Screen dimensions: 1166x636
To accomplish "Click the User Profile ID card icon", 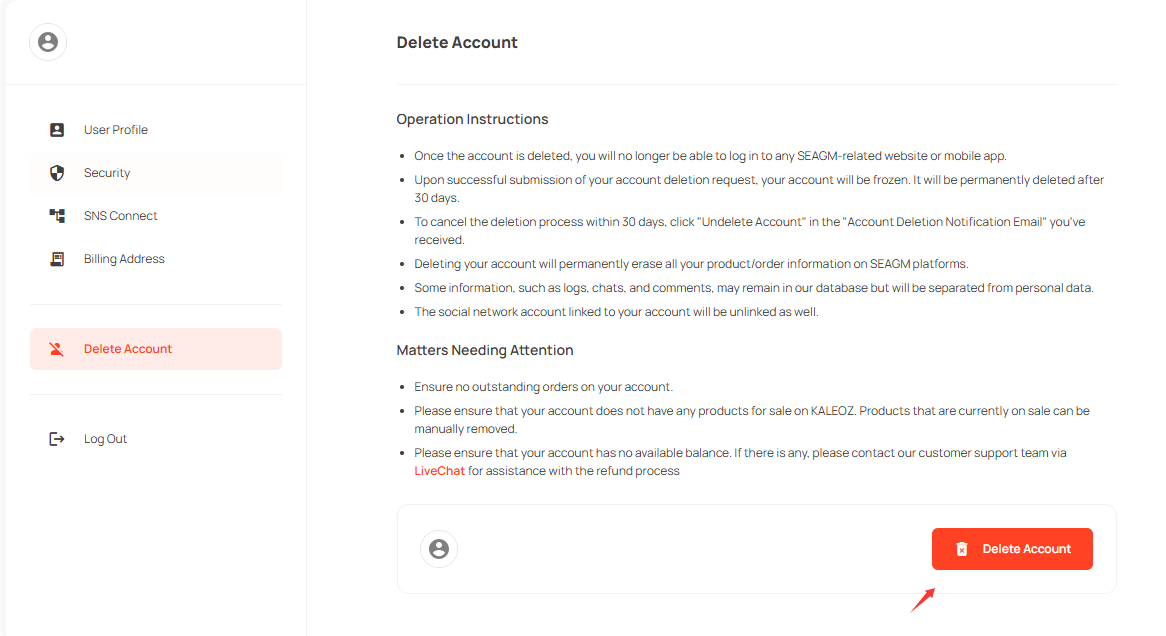I will click(57, 130).
